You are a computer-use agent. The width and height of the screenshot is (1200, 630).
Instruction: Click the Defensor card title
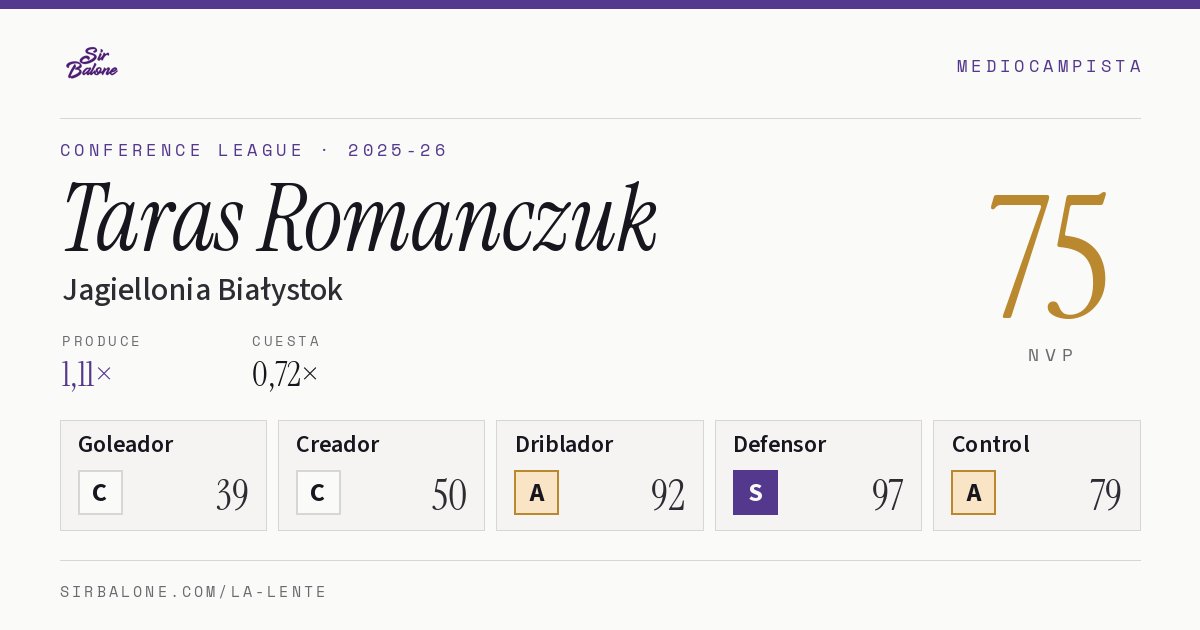point(780,444)
